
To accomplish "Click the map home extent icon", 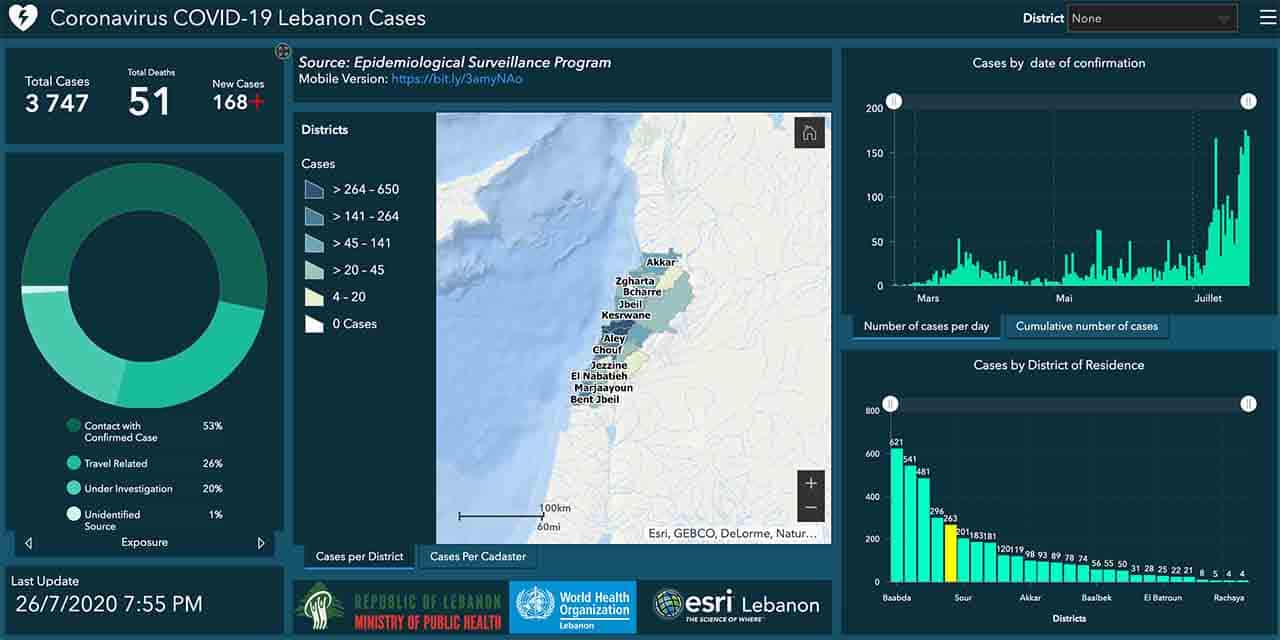I will tap(809, 133).
